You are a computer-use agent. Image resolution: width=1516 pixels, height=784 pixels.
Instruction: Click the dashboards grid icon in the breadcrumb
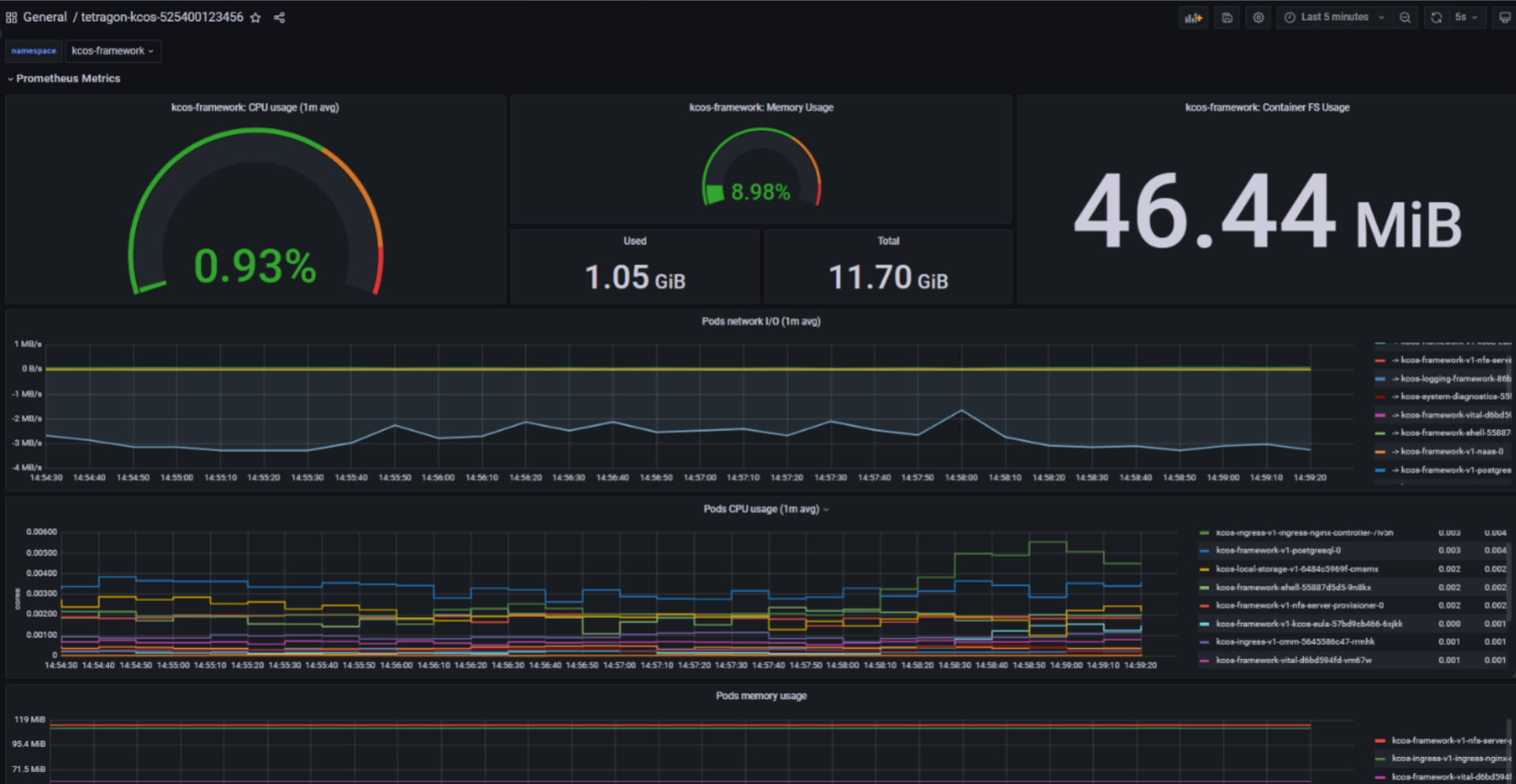pos(11,17)
